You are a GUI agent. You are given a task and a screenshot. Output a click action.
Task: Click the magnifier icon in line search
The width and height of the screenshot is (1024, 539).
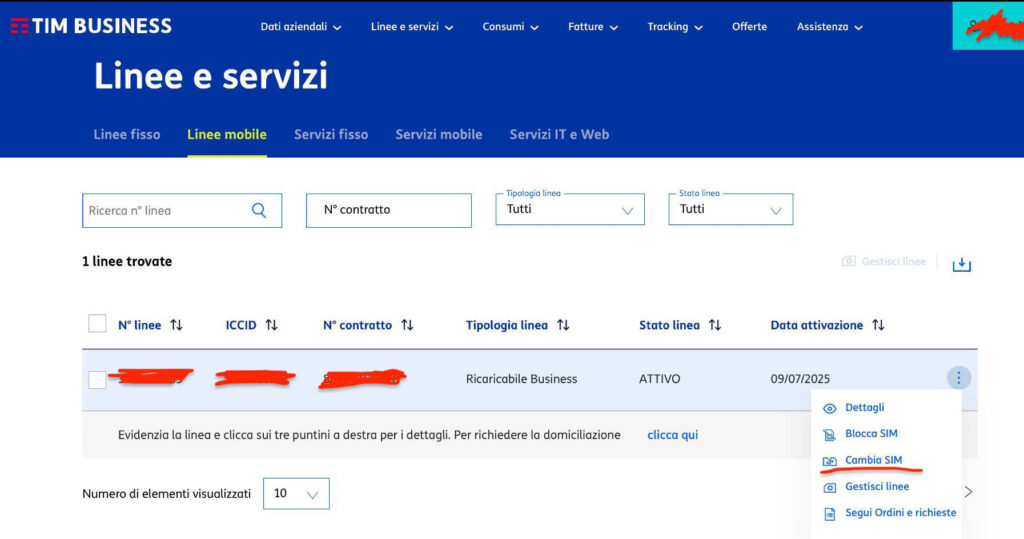click(259, 210)
